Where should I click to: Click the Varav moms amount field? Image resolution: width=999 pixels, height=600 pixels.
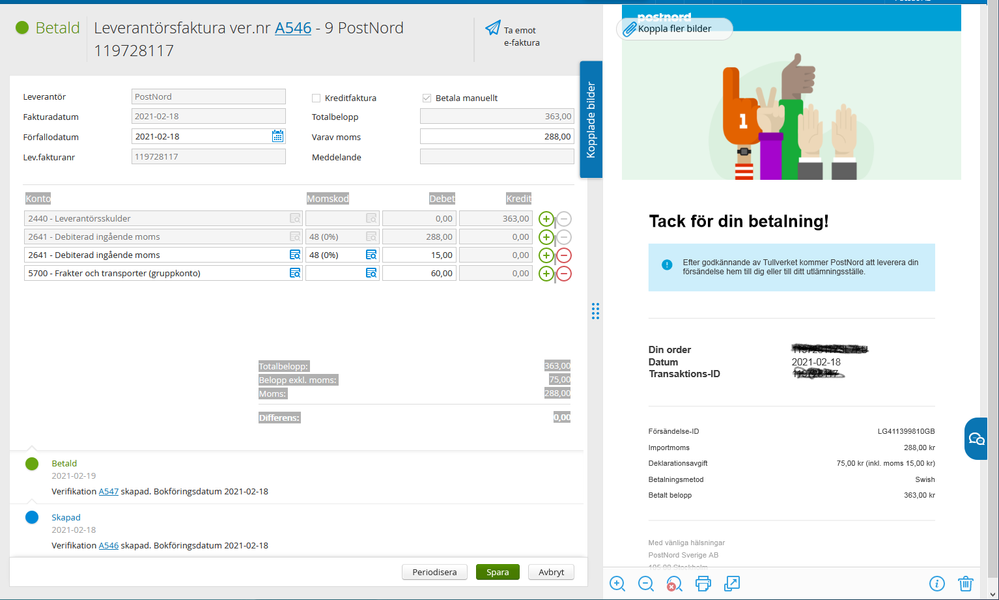(497, 136)
